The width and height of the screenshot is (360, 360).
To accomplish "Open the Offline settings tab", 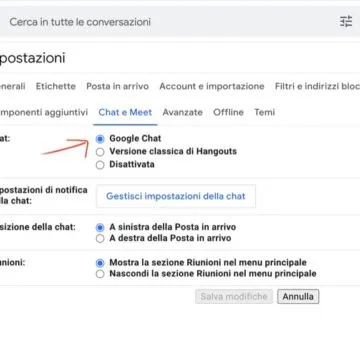I will [228, 112].
